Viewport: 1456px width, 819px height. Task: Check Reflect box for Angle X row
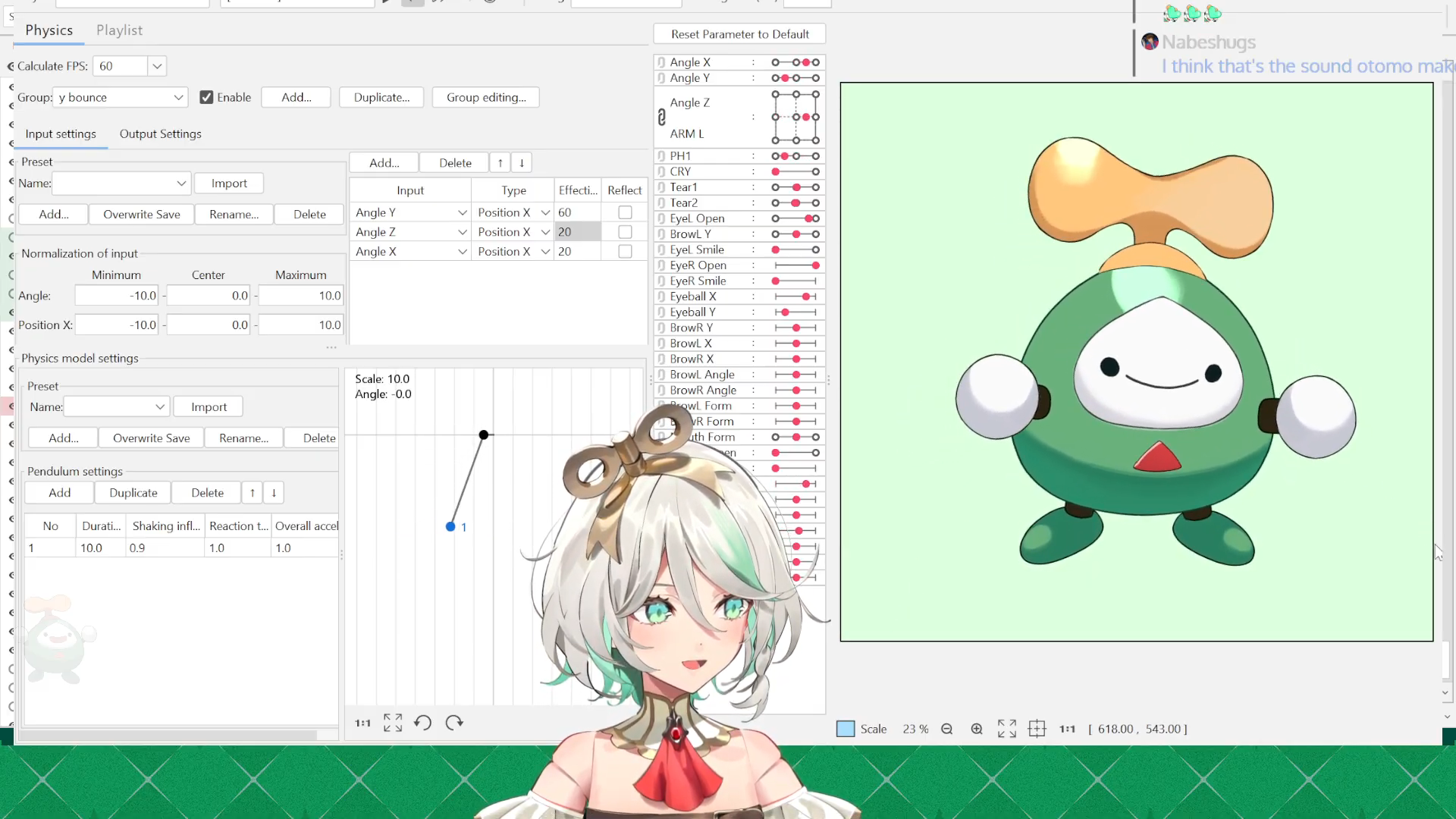pyautogui.click(x=625, y=252)
